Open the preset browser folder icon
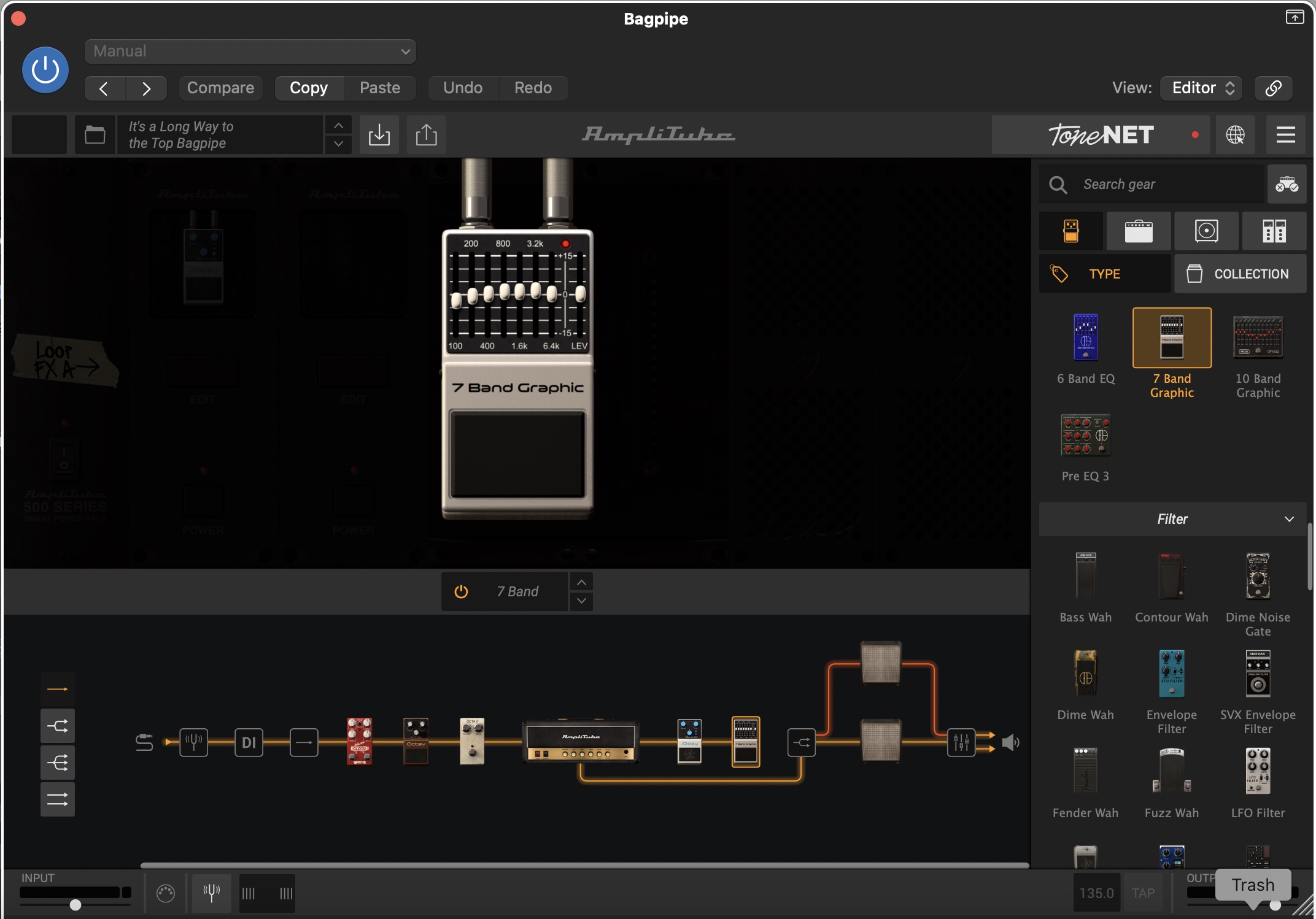The width and height of the screenshot is (1316, 919). (95, 134)
